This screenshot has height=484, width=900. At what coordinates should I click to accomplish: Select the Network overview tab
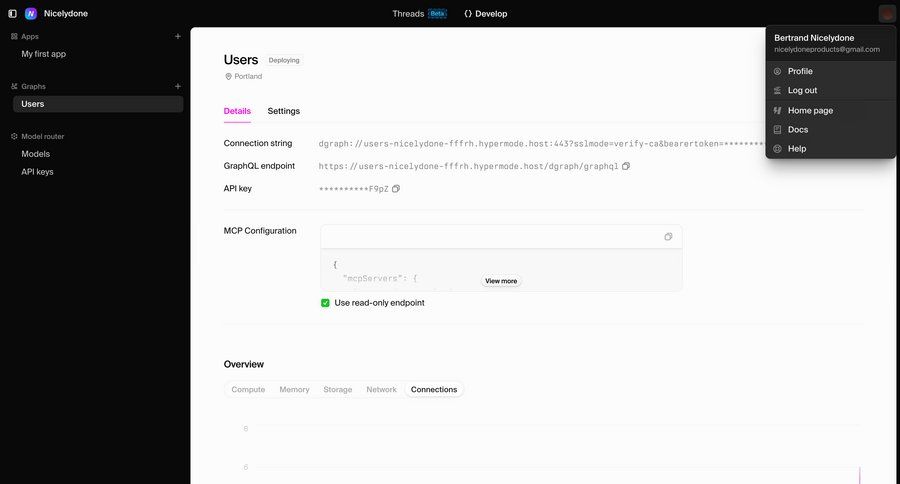click(382, 389)
